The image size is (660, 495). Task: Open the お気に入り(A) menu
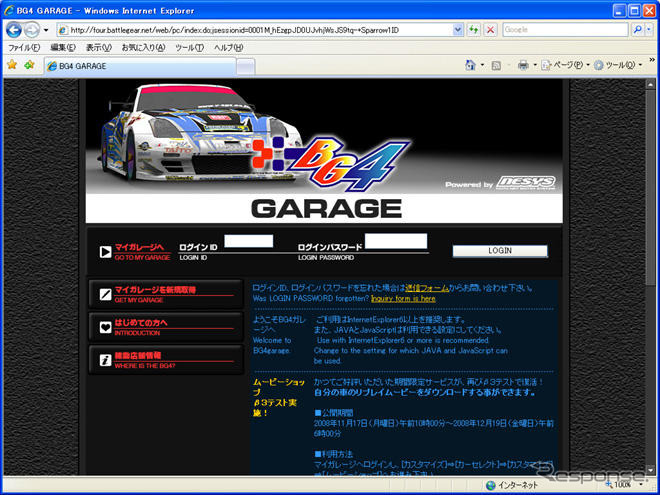(x=143, y=48)
